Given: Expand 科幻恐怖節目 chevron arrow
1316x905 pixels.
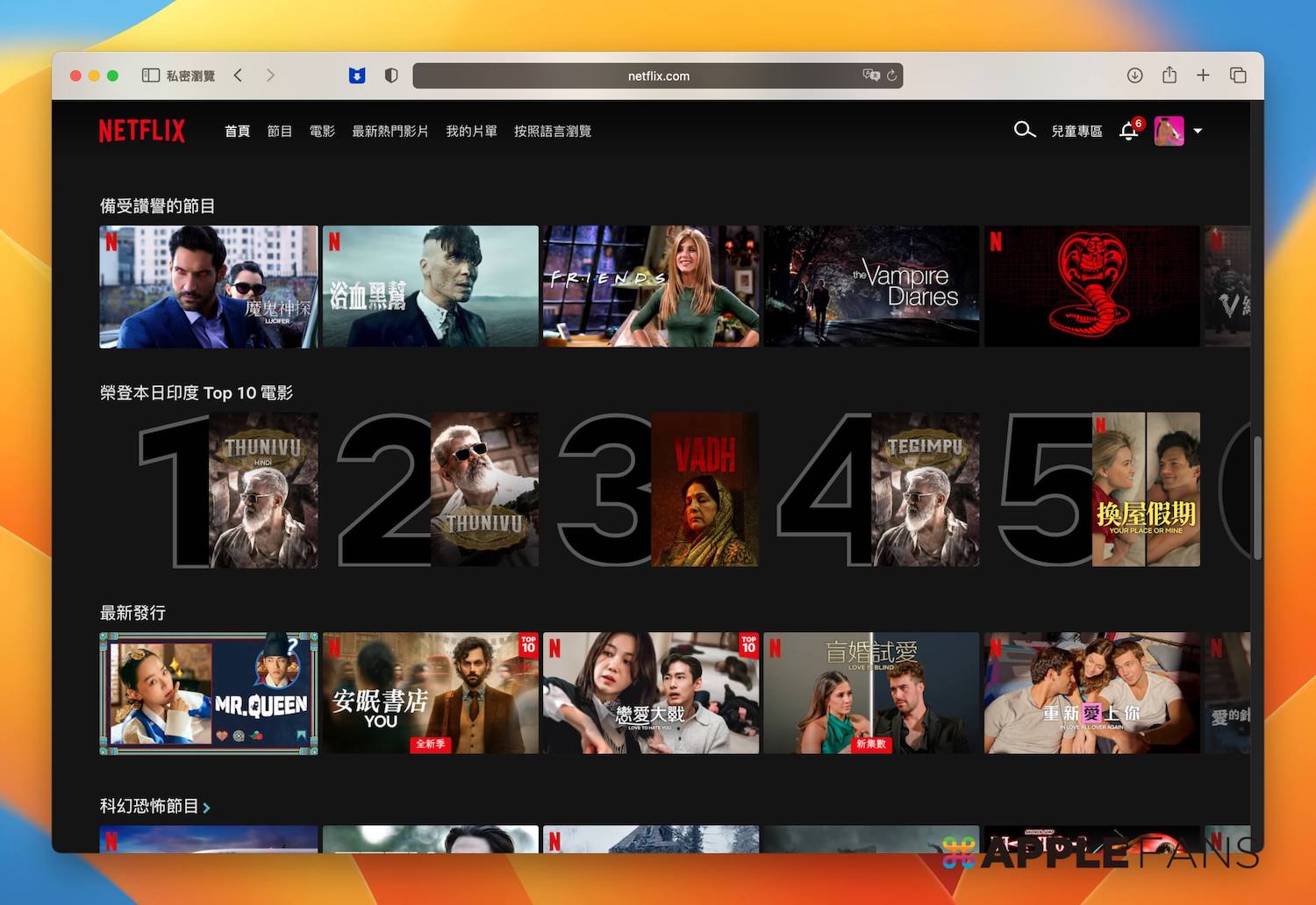Looking at the screenshot, I should [206, 807].
